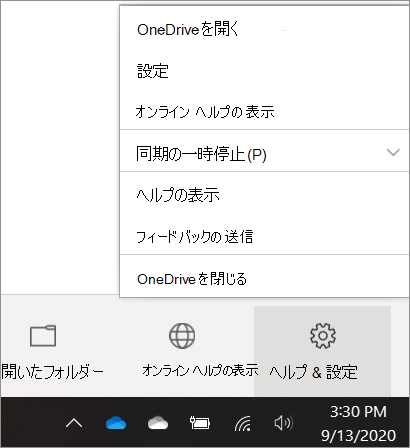This screenshot has height=448, width=410.
Task: Click the battery power tray icon
Action: point(200,423)
